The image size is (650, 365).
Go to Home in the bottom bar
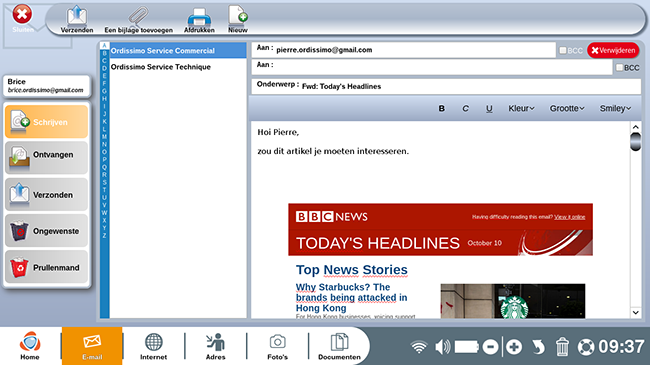pos(30,346)
